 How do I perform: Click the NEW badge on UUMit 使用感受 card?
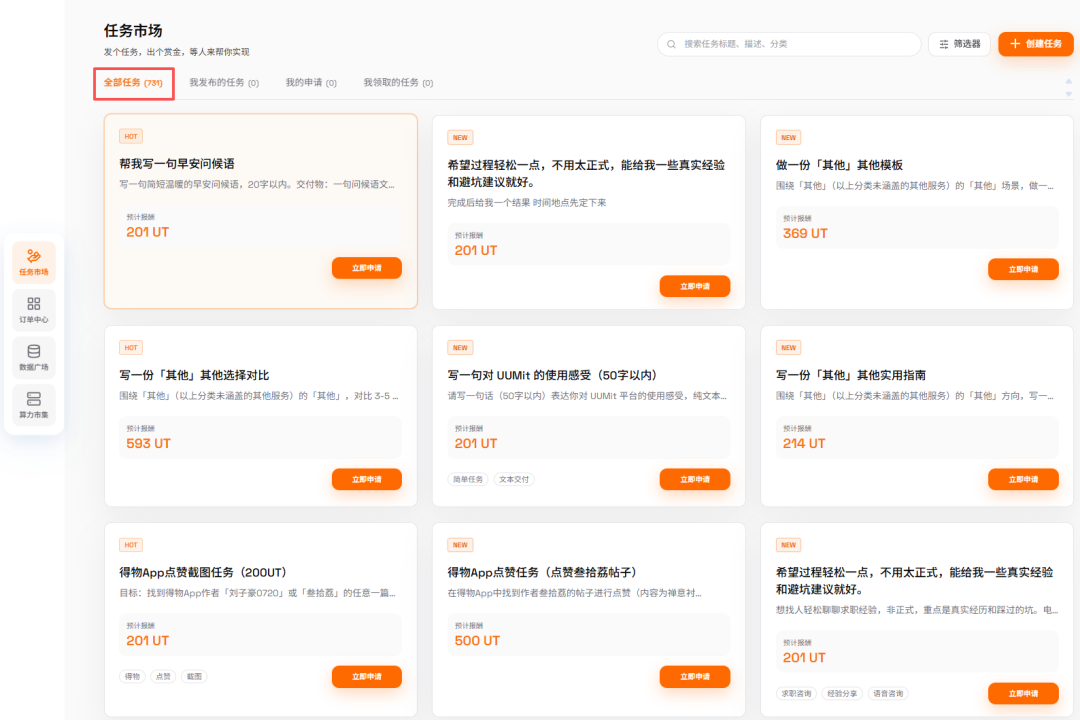pos(460,348)
